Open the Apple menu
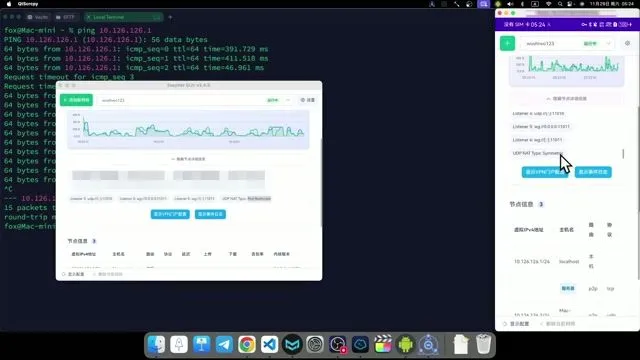Viewport: 640px width, 360px height. 9,4
